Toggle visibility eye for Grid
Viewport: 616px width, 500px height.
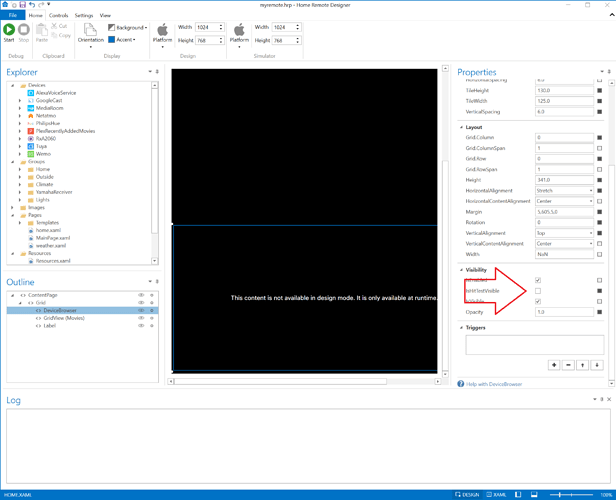coord(141,302)
